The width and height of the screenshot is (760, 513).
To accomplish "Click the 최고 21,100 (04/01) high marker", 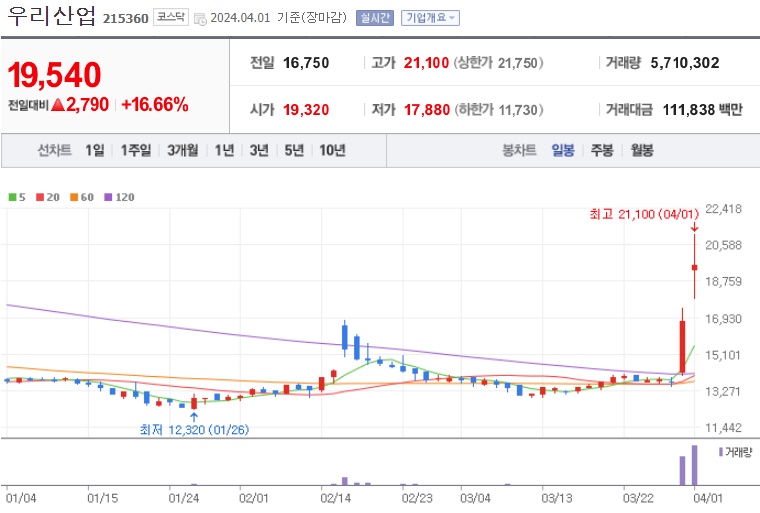I will tap(644, 214).
